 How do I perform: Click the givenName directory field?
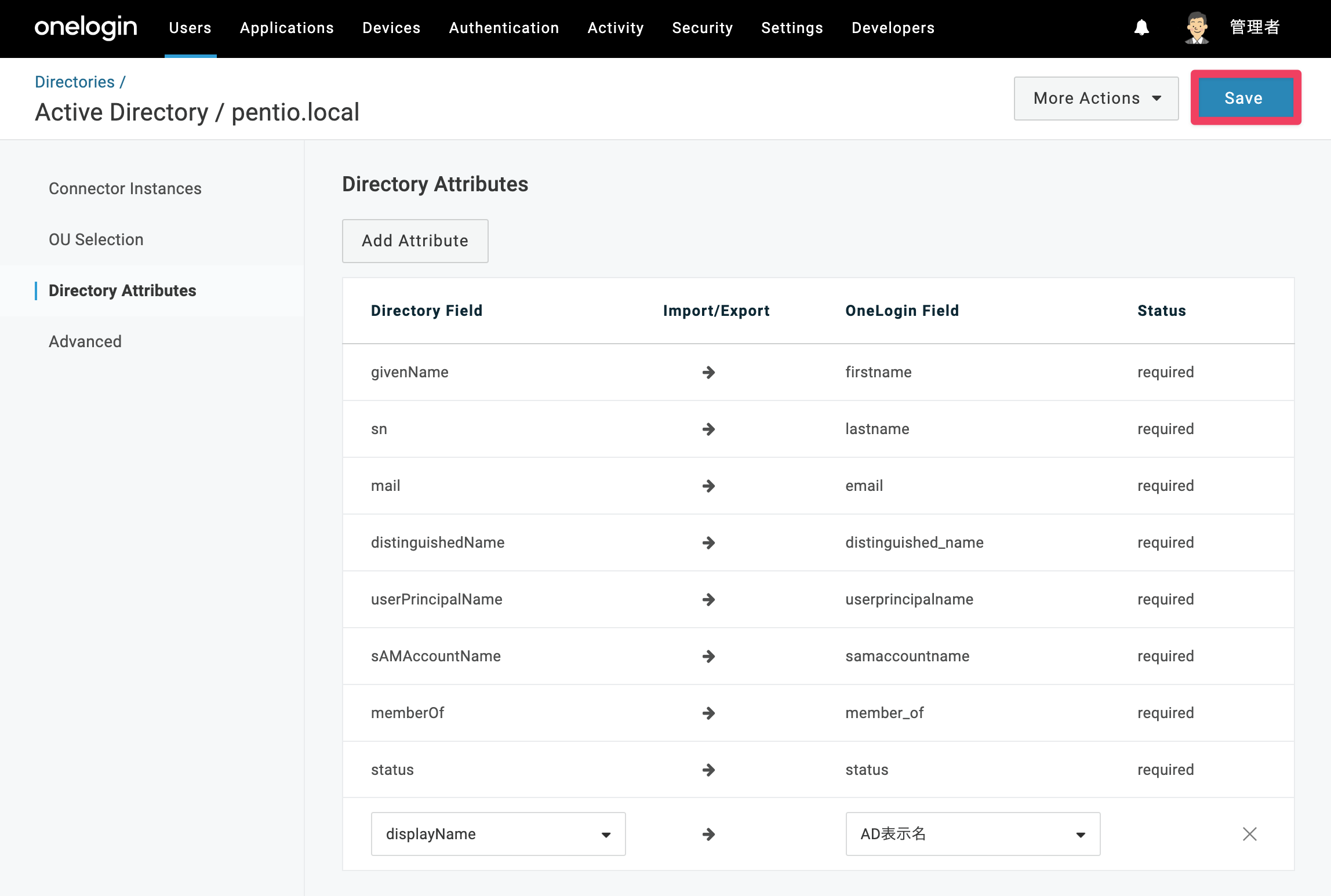[410, 372]
